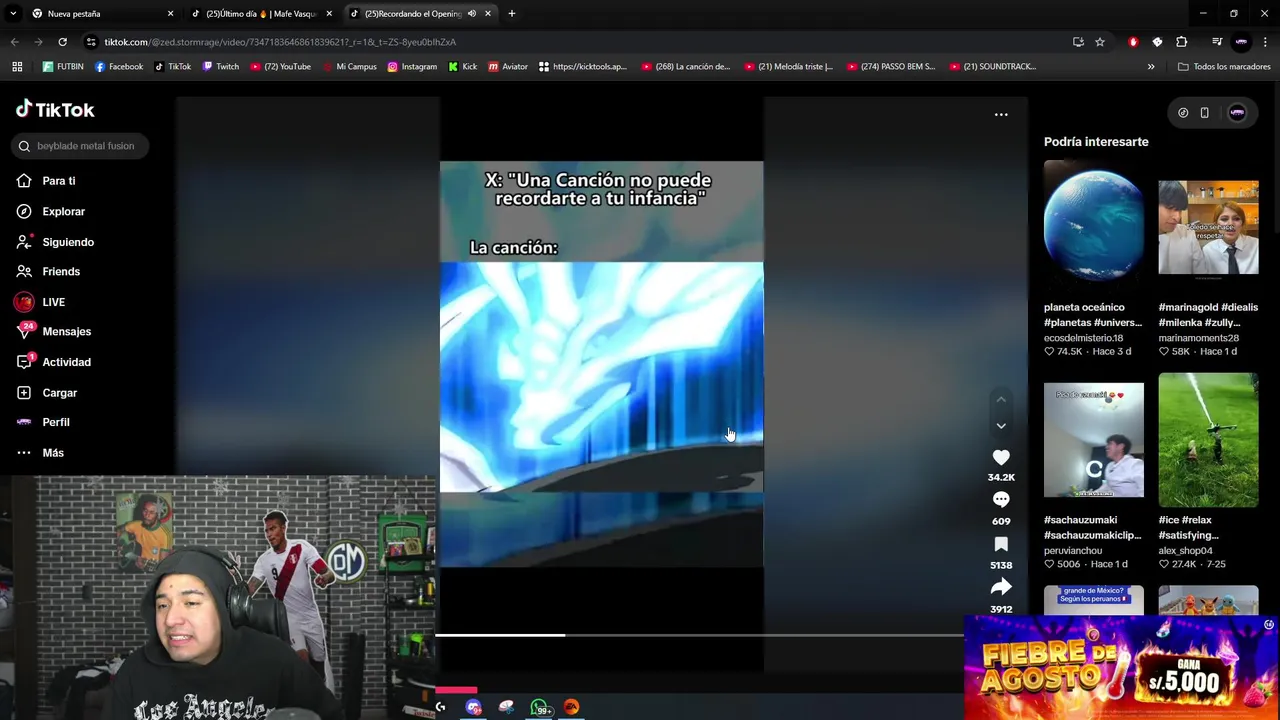Go to previous video with up chevron
Image resolution: width=1280 pixels, height=720 pixels.
(1001, 400)
